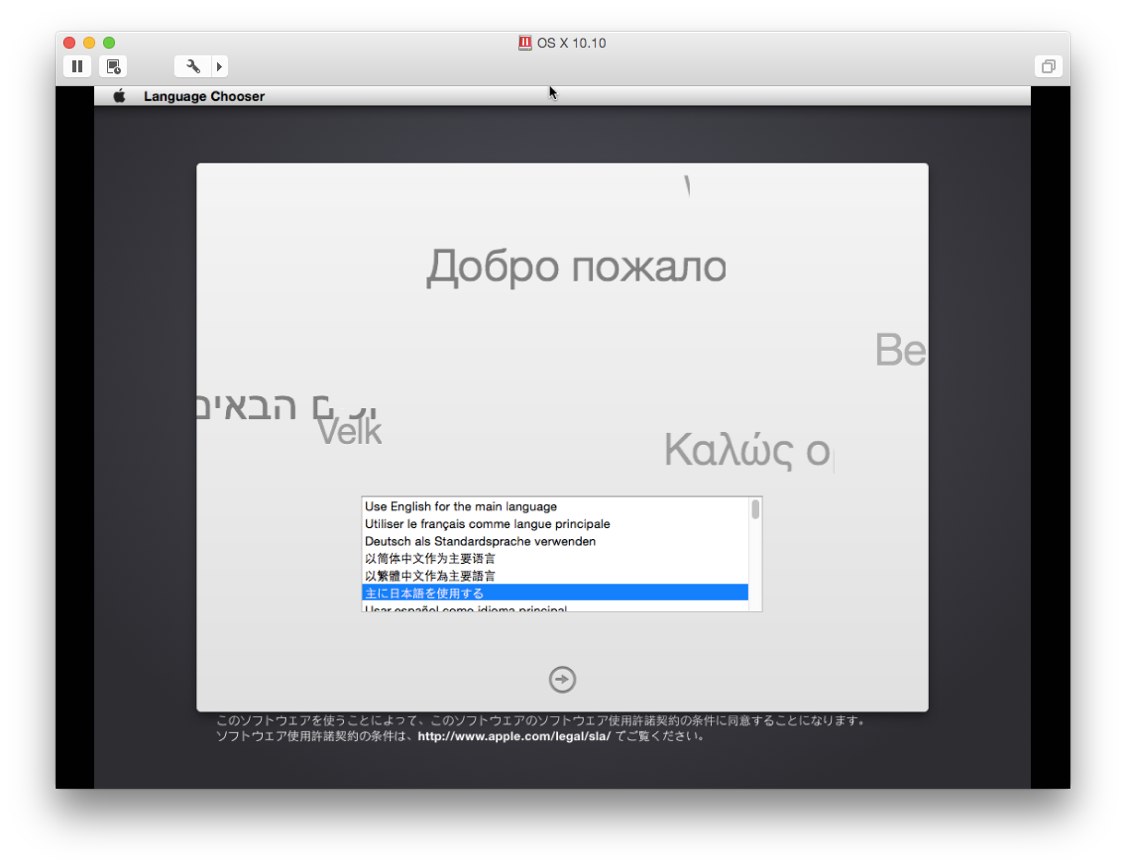Select 以简体中文作为主要语言 option

[x=554, y=558]
